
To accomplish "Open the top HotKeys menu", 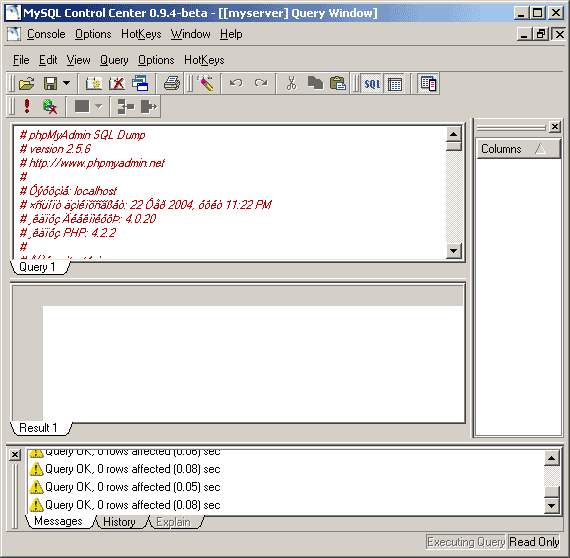I will (141, 34).
